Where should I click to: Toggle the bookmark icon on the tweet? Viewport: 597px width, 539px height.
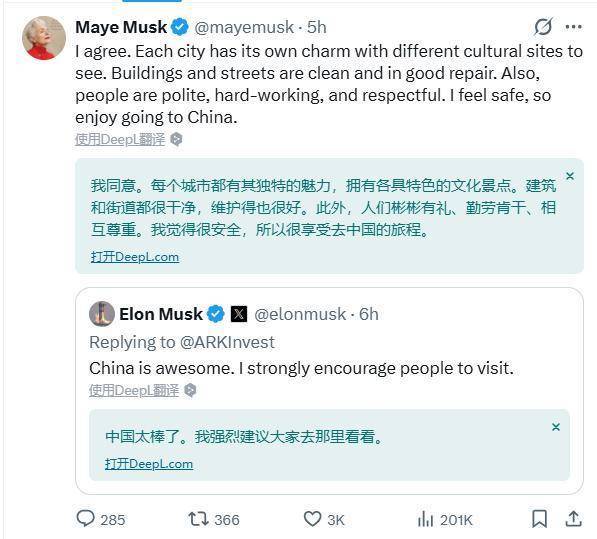pos(540,519)
